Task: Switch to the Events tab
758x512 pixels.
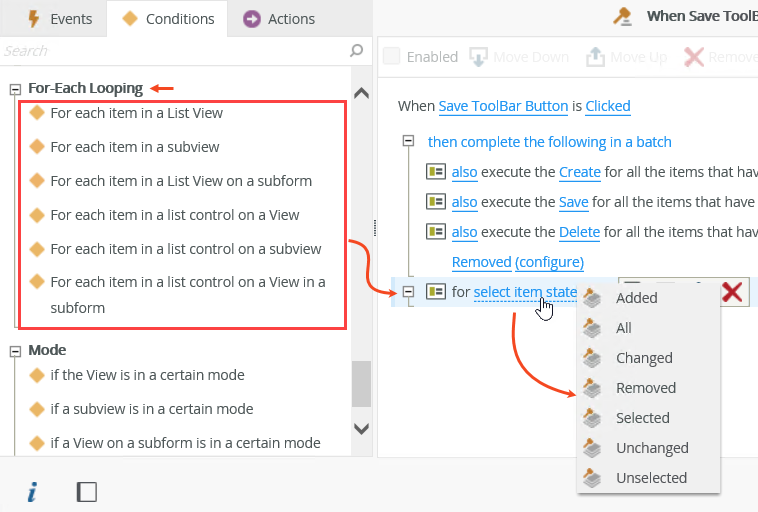Action: click(x=60, y=18)
